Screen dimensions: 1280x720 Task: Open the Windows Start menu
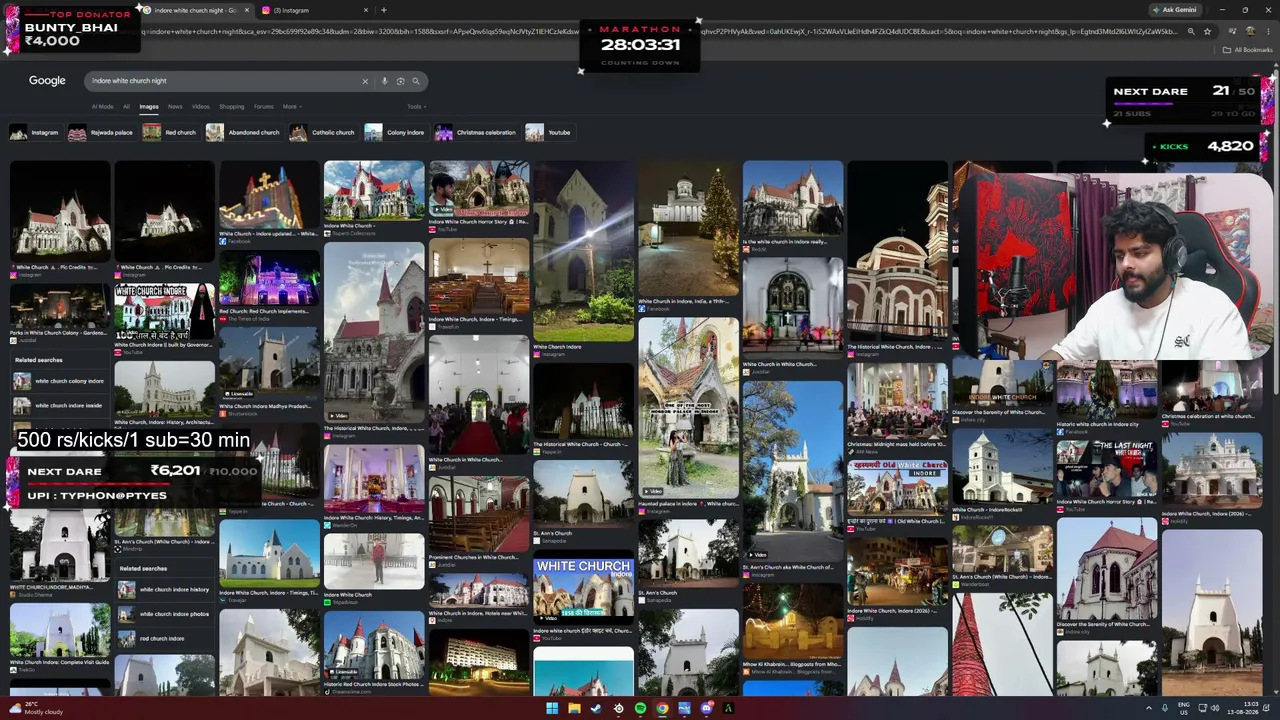(x=552, y=709)
